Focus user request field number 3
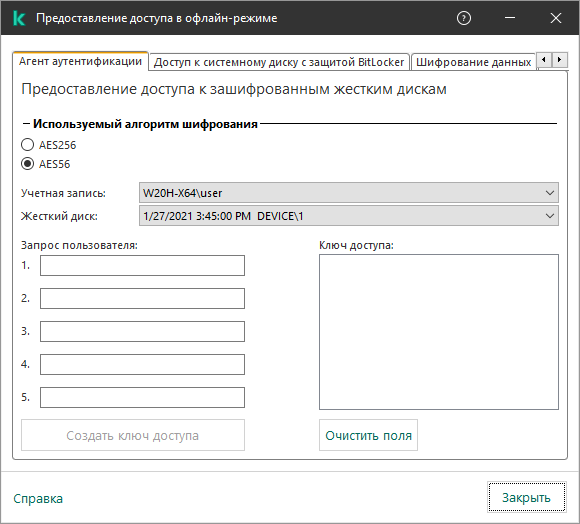580x524 pixels. pyautogui.click(x=142, y=331)
